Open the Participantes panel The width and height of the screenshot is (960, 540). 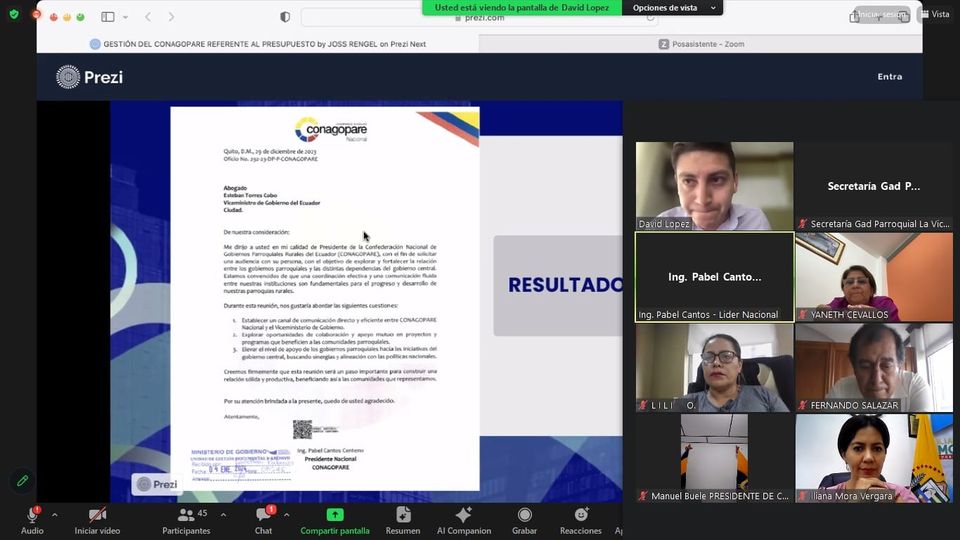point(186,515)
